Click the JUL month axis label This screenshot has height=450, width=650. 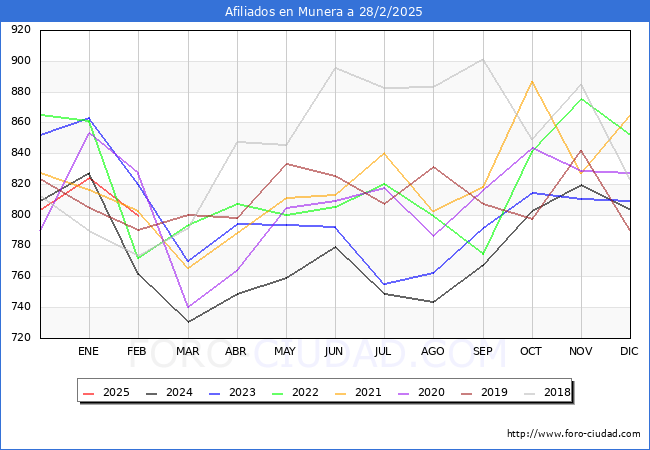(x=383, y=351)
